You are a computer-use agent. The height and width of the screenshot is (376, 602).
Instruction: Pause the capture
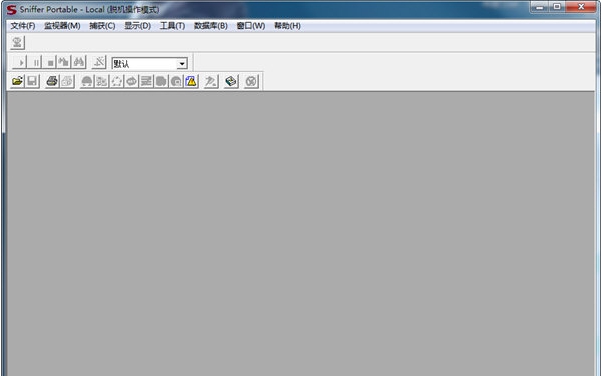click(35, 62)
